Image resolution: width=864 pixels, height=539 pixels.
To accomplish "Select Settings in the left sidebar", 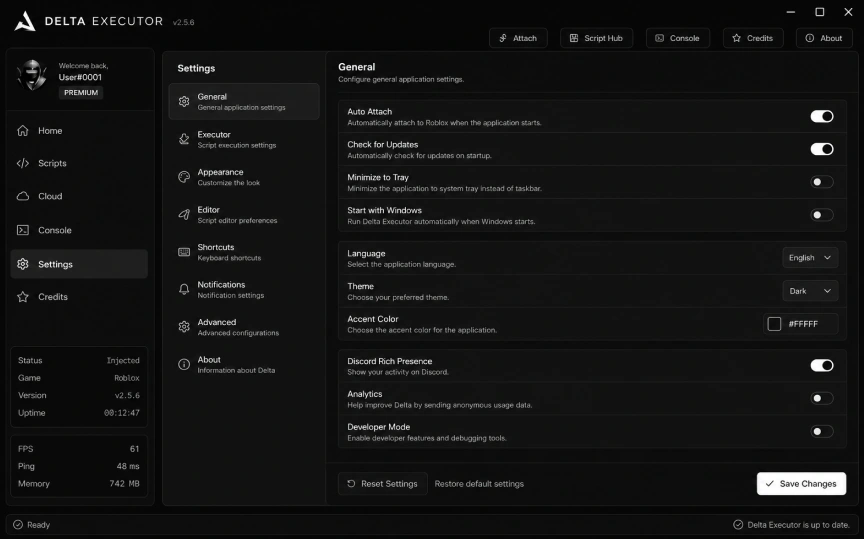I will 79,264.
